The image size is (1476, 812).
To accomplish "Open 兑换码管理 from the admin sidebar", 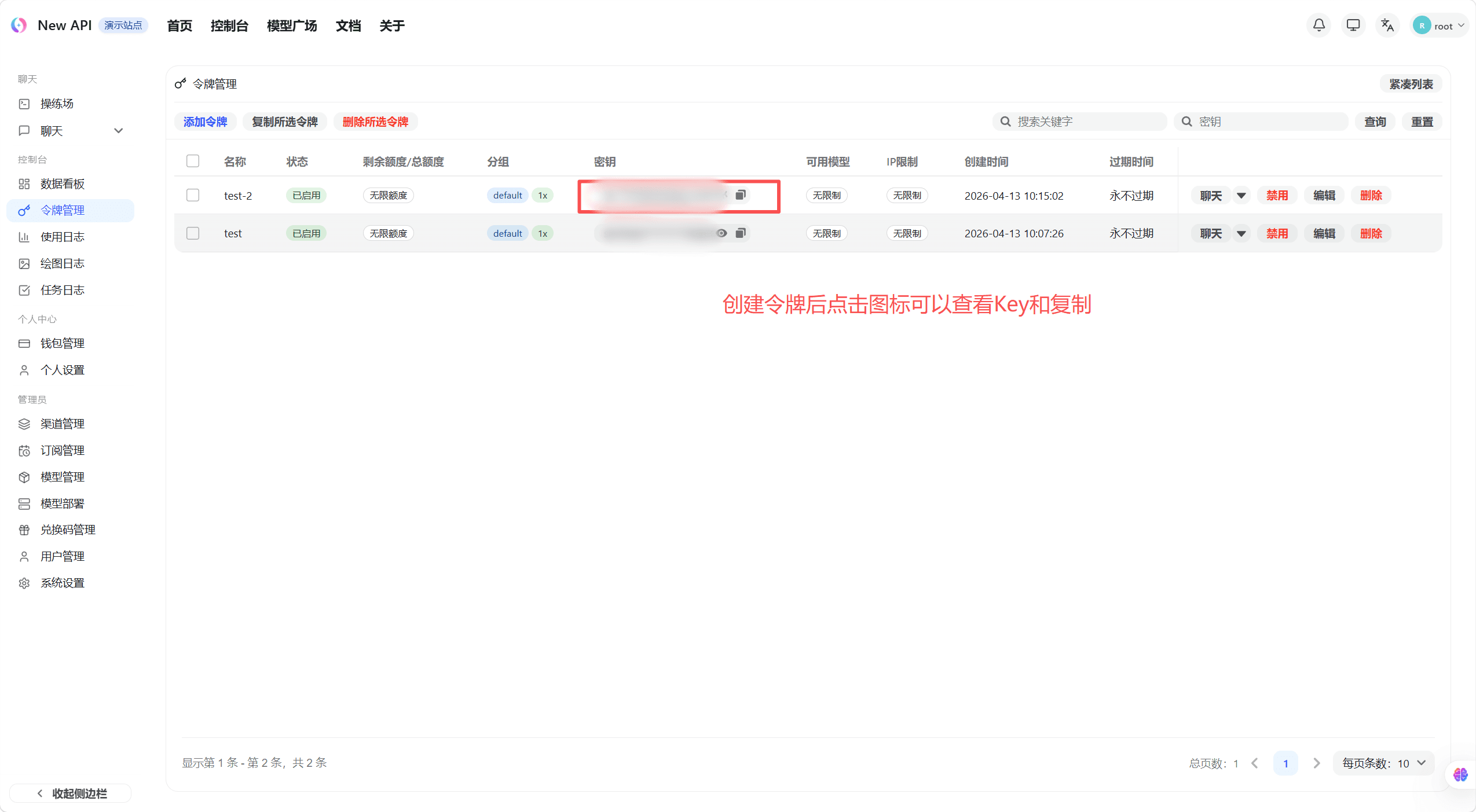I will (68, 529).
